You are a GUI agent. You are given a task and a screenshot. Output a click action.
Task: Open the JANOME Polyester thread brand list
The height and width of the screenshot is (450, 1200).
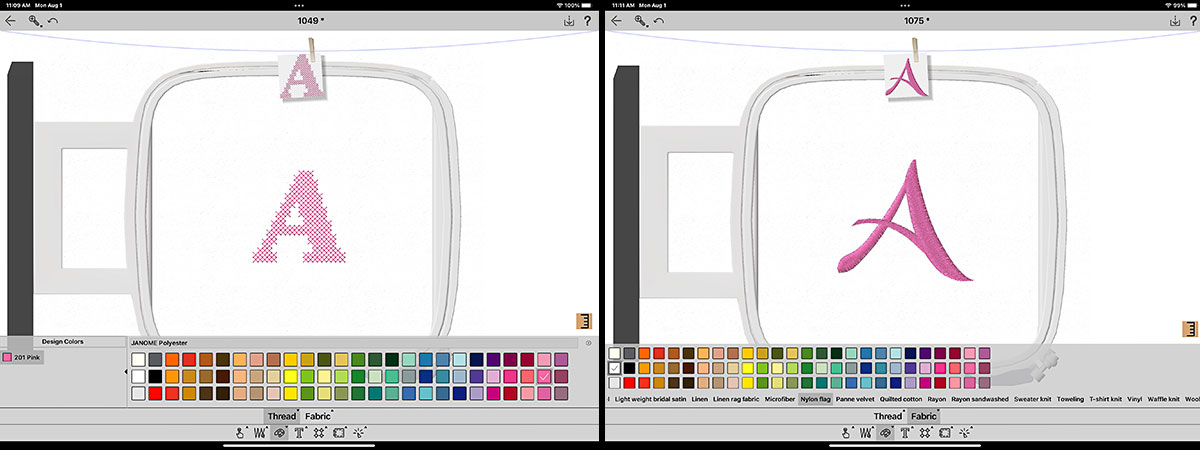[x=160, y=343]
